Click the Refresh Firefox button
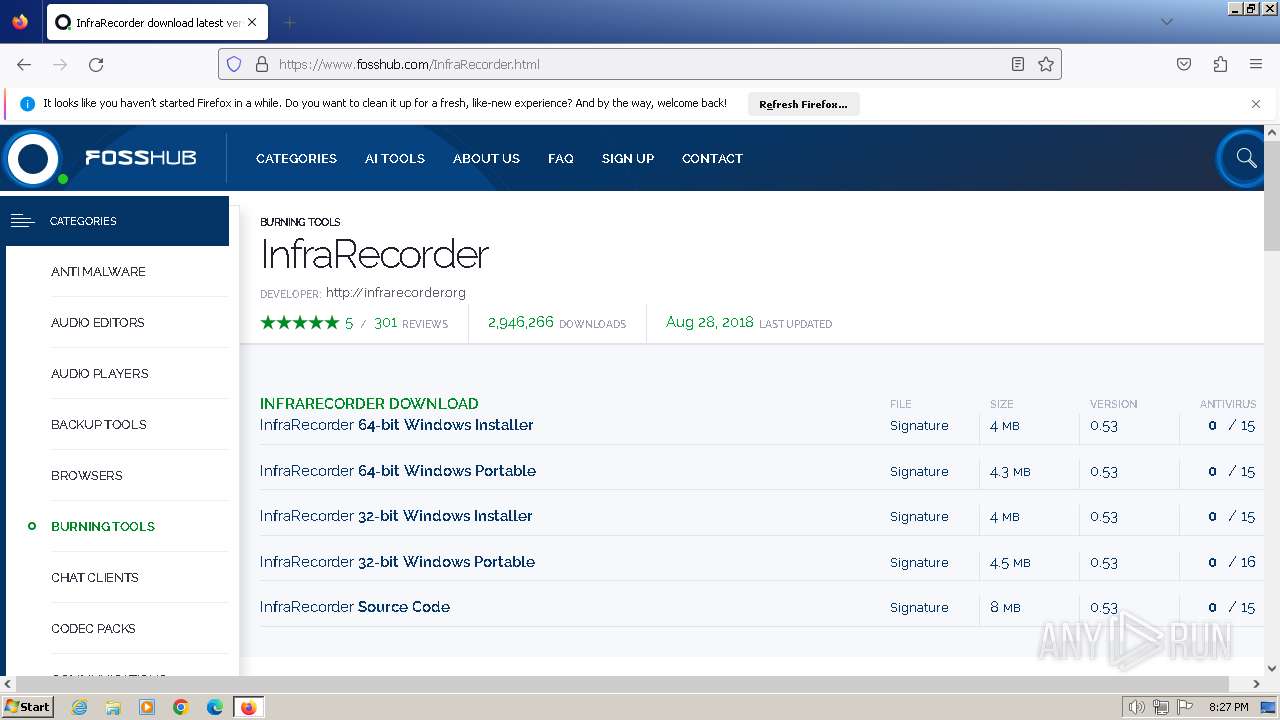The width and height of the screenshot is (1280, 720). click(803, 104)
